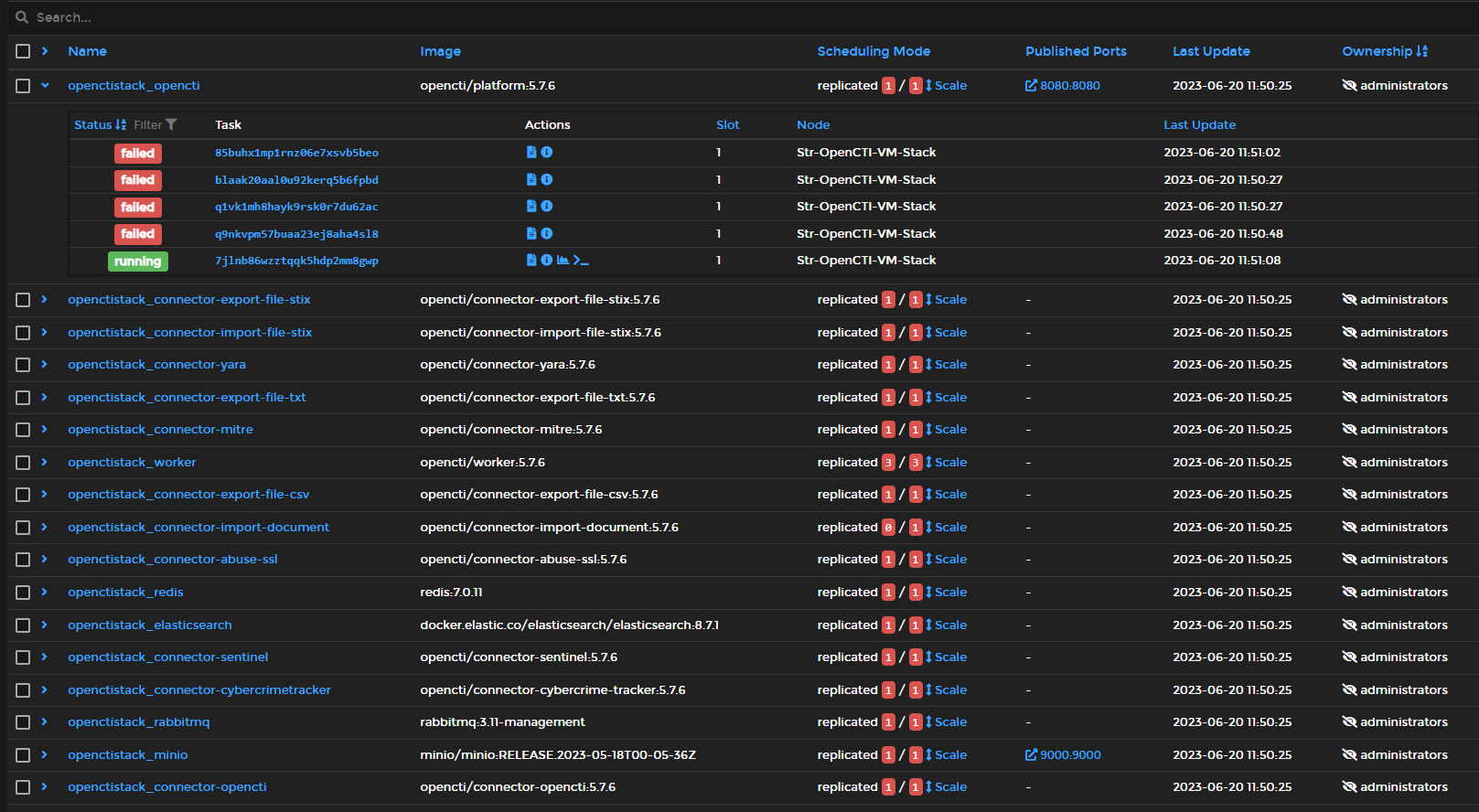This screenshot has height=812, width=1479.
Task: Check the openctistack_elasticsearch checkbox
Action: click(23, 625)
